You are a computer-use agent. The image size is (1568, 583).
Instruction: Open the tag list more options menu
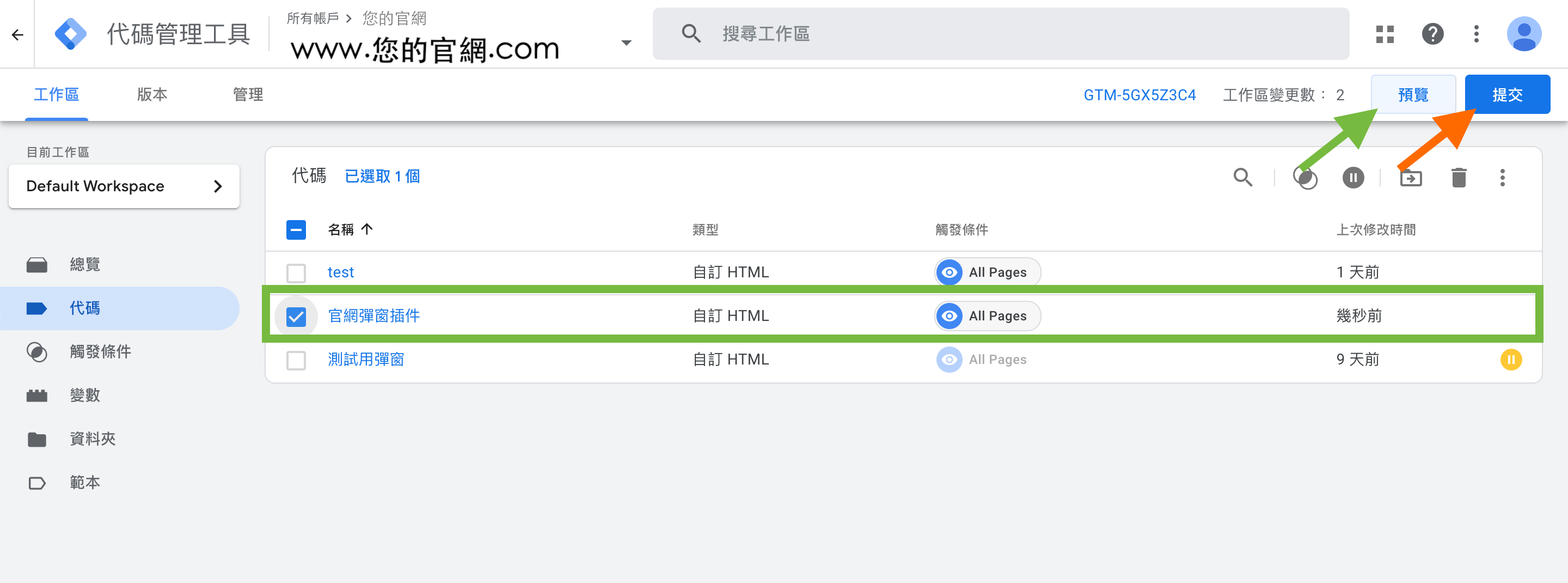1502,178
